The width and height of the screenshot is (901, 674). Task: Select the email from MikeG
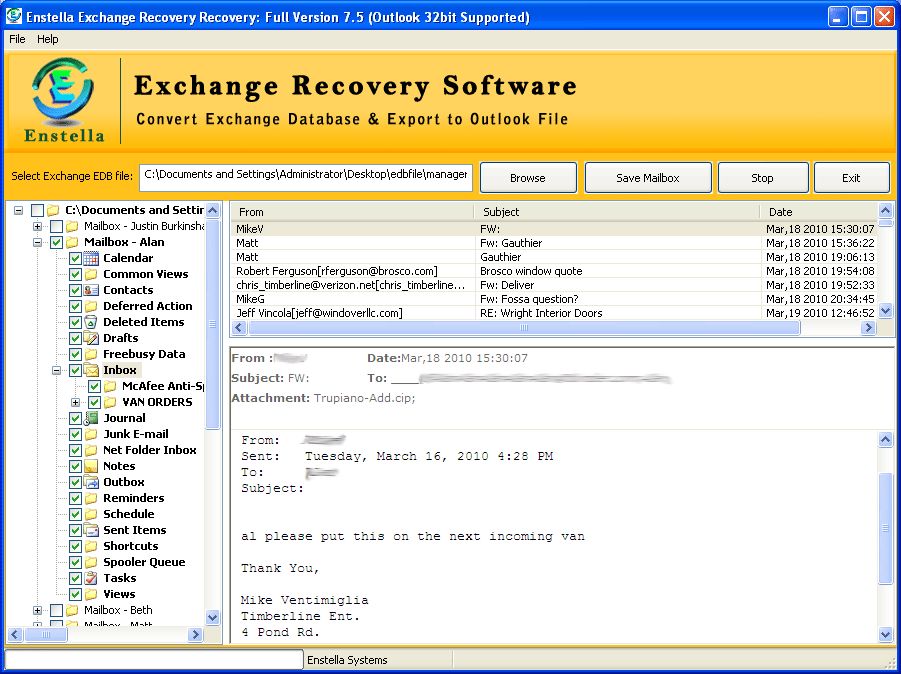pyautogui.click(x=554, y=299)
